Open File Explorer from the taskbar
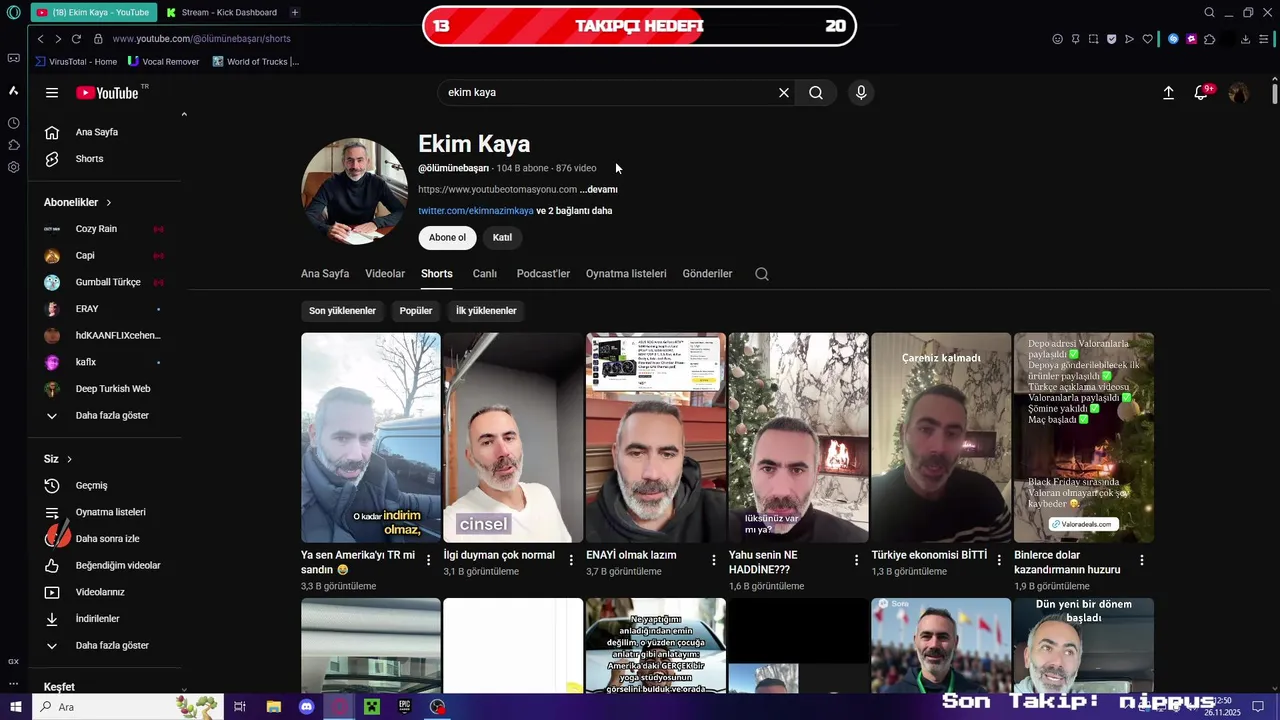 pyautogui.click(x=273, y=707)
